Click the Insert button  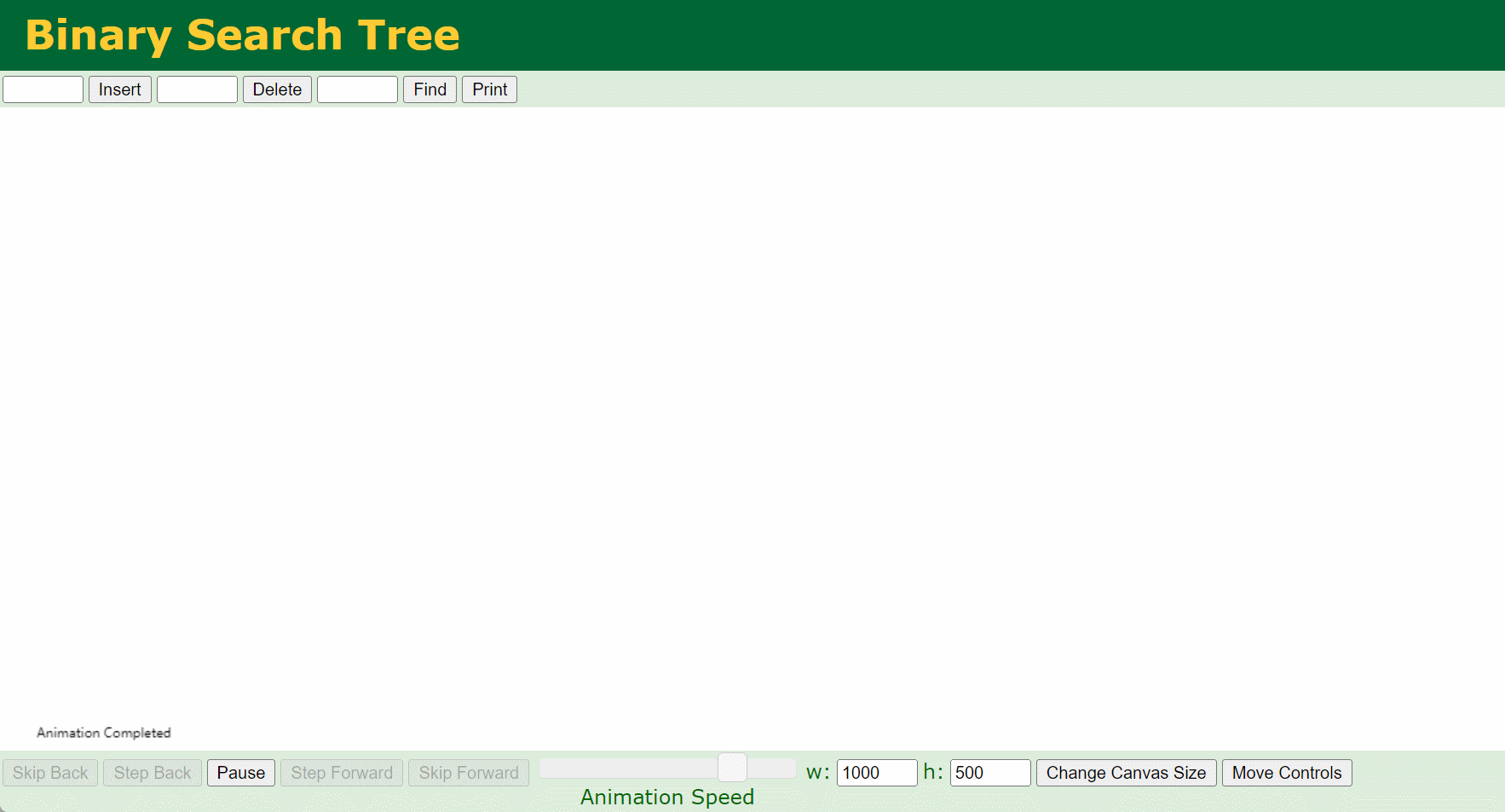120,89
